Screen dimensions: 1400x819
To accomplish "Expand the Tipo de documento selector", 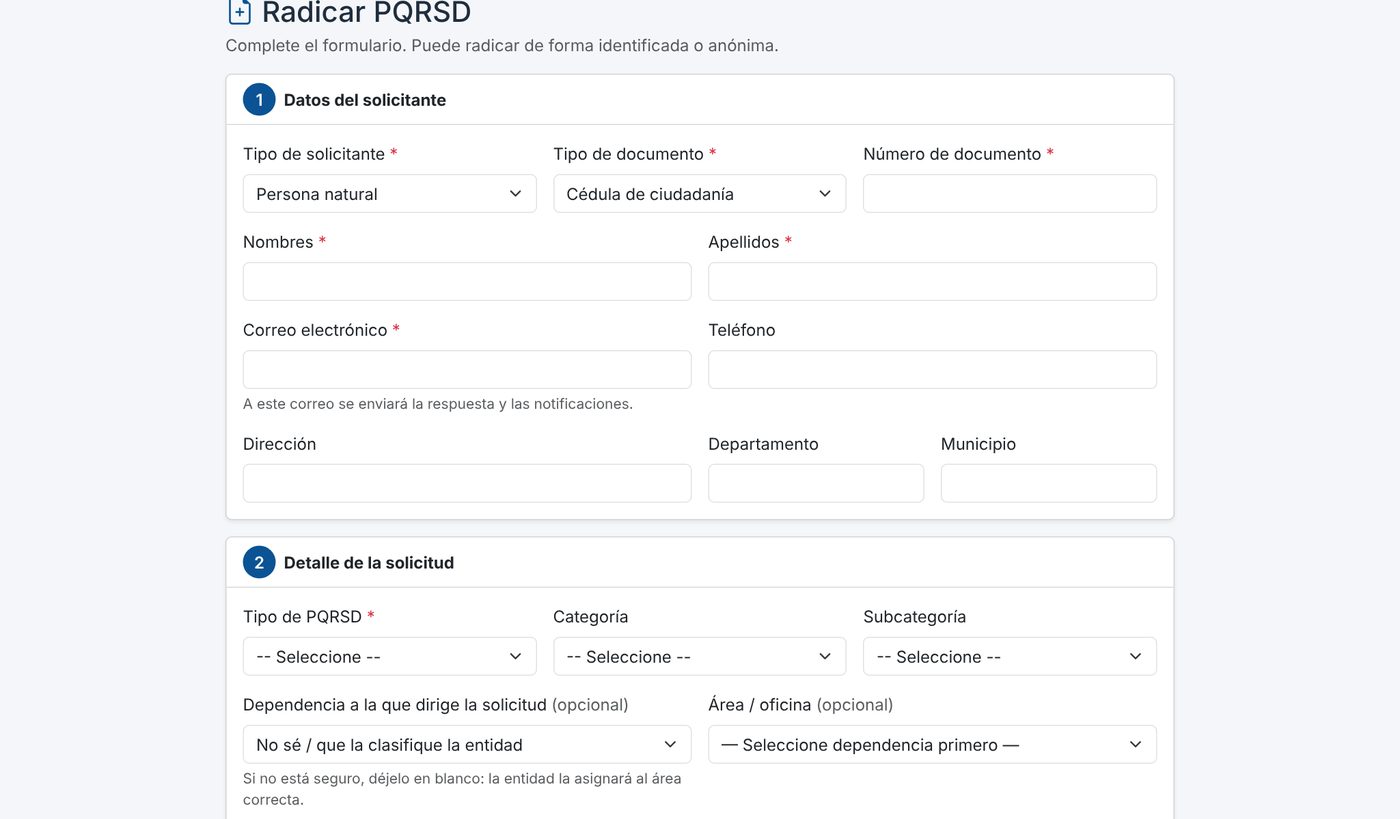I will pos(700,194).
